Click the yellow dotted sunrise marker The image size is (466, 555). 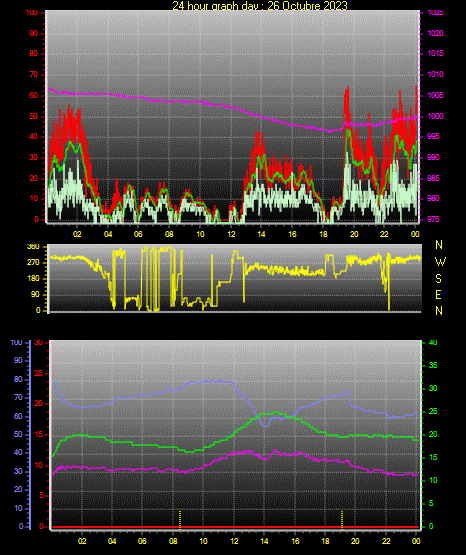(x=180, y=520)
